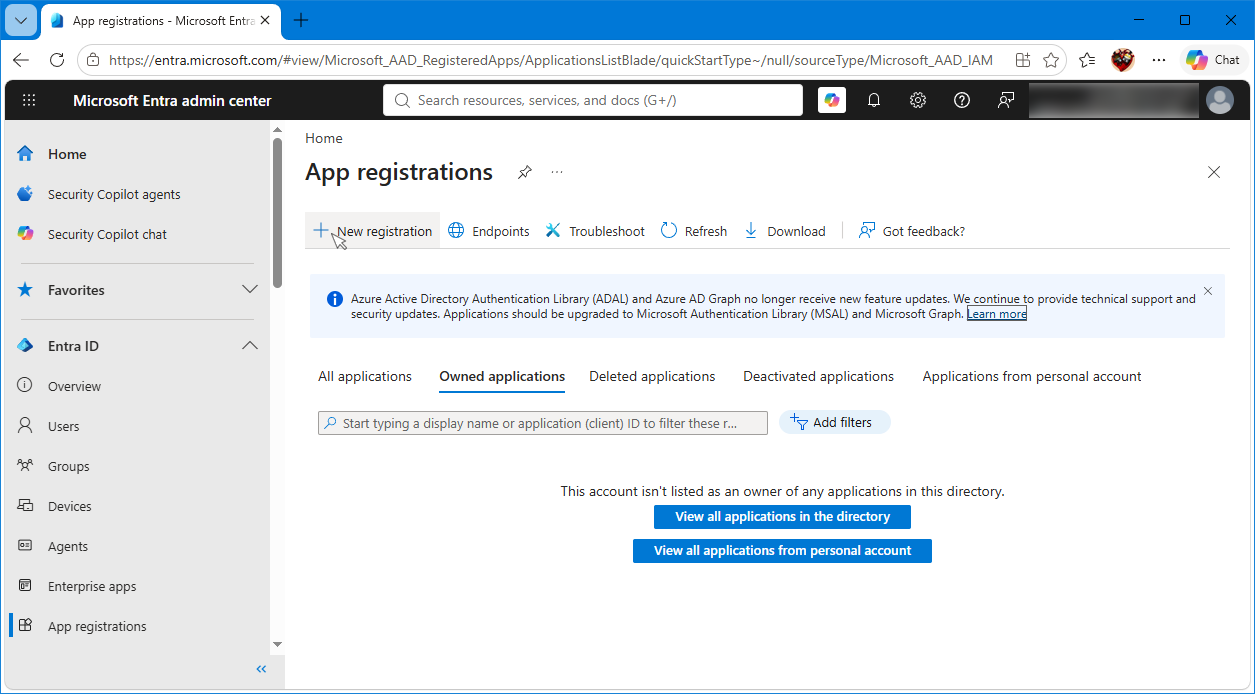Click the browser address bar URL
Screen dimensions: 1255x694
551,60
